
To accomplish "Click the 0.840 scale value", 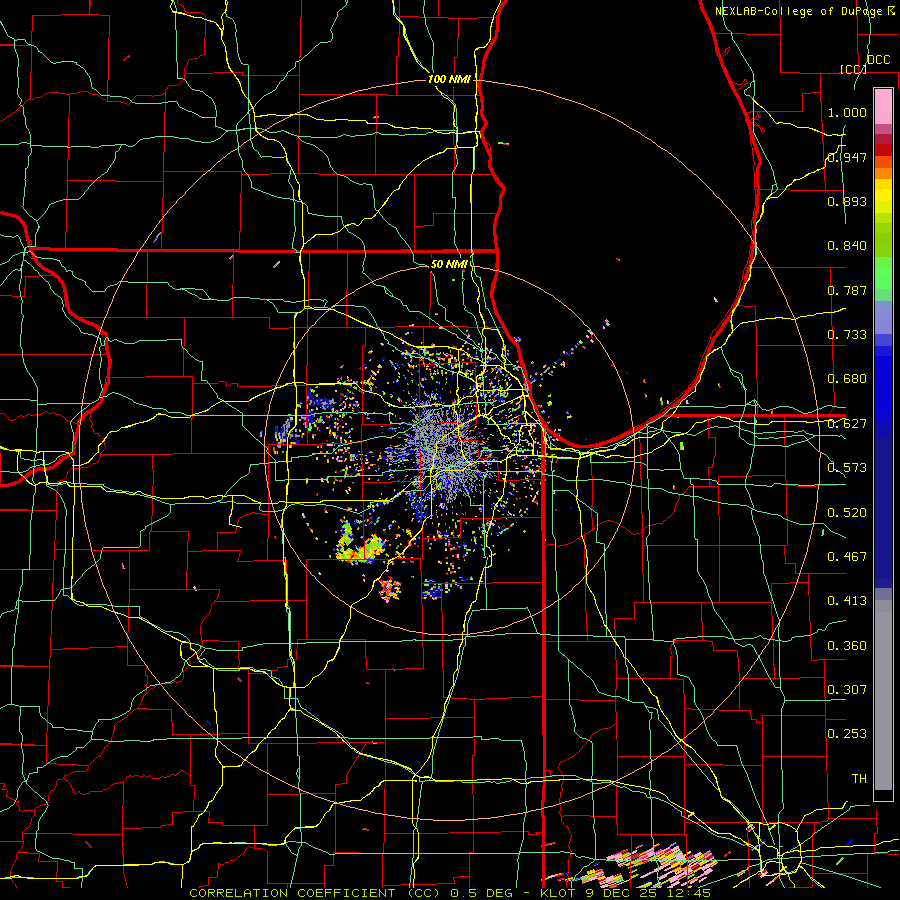I will (x=847, y=246).
